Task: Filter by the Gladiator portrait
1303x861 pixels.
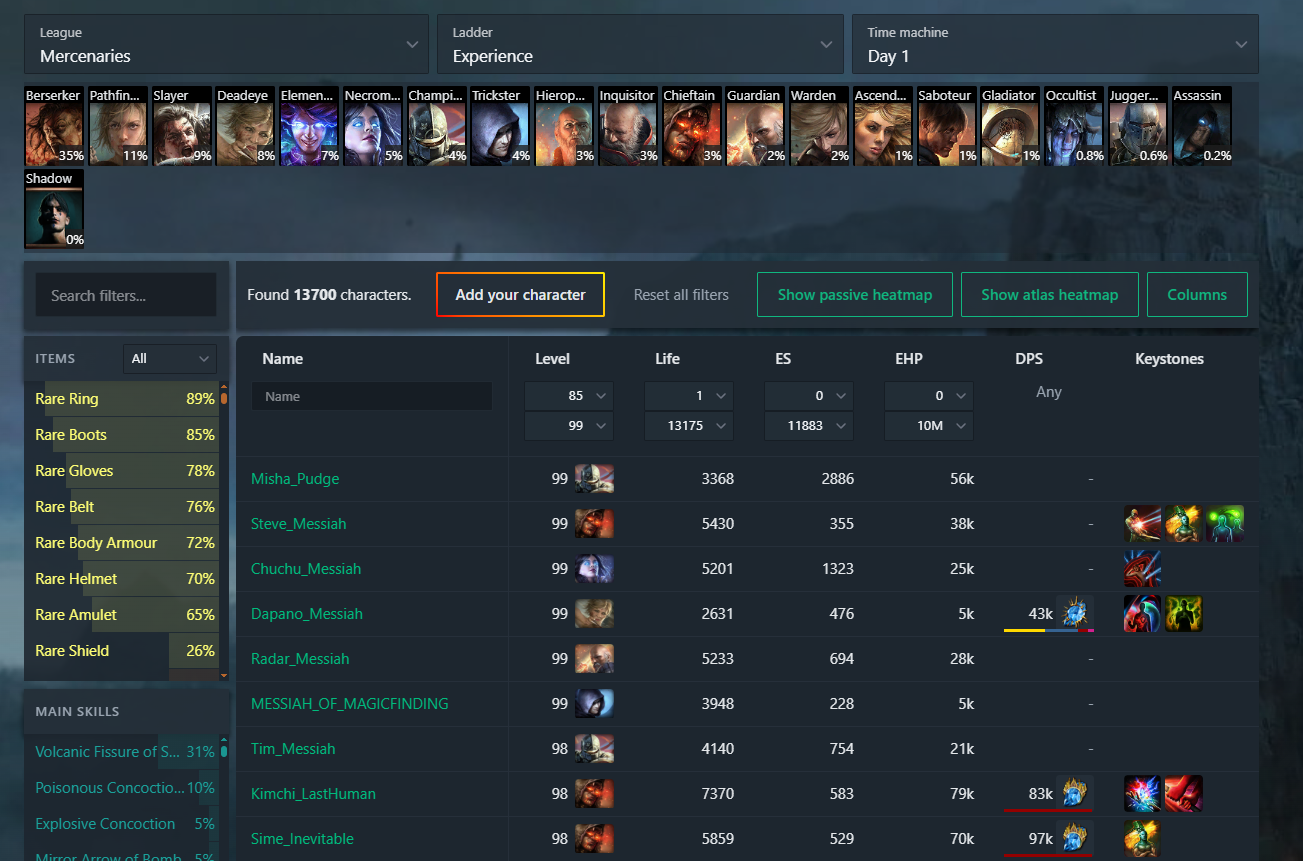Action: pyautogui.click(x=1011, y=126)
